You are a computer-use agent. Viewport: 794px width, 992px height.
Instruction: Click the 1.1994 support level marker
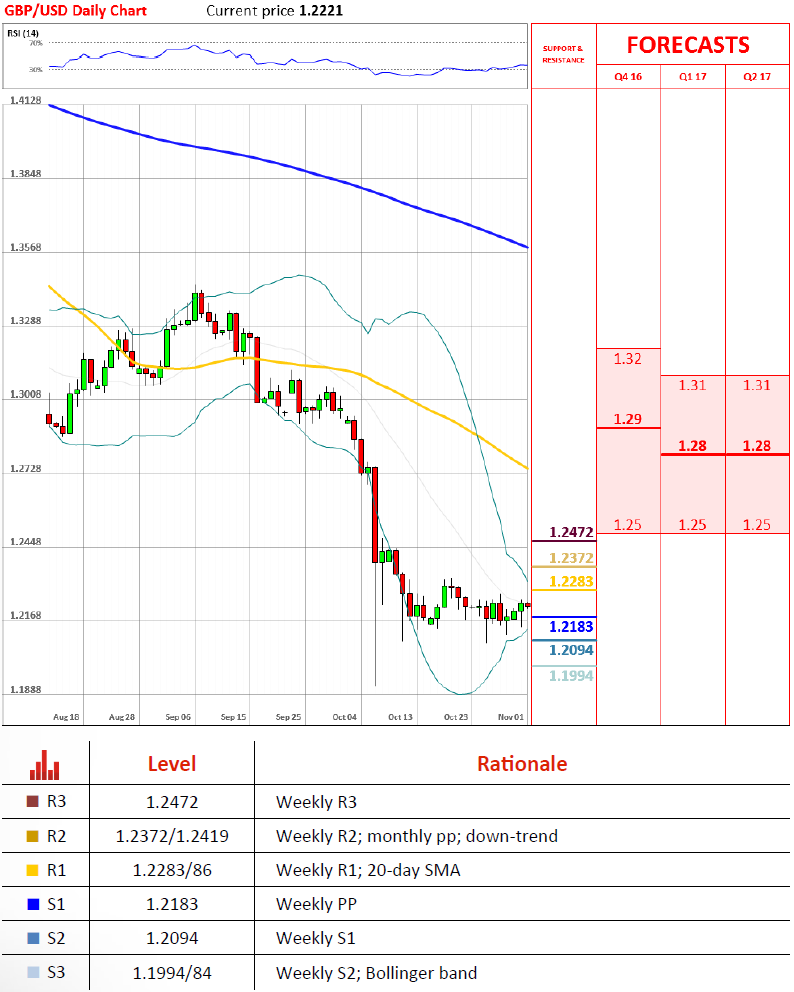coord(571,676)
